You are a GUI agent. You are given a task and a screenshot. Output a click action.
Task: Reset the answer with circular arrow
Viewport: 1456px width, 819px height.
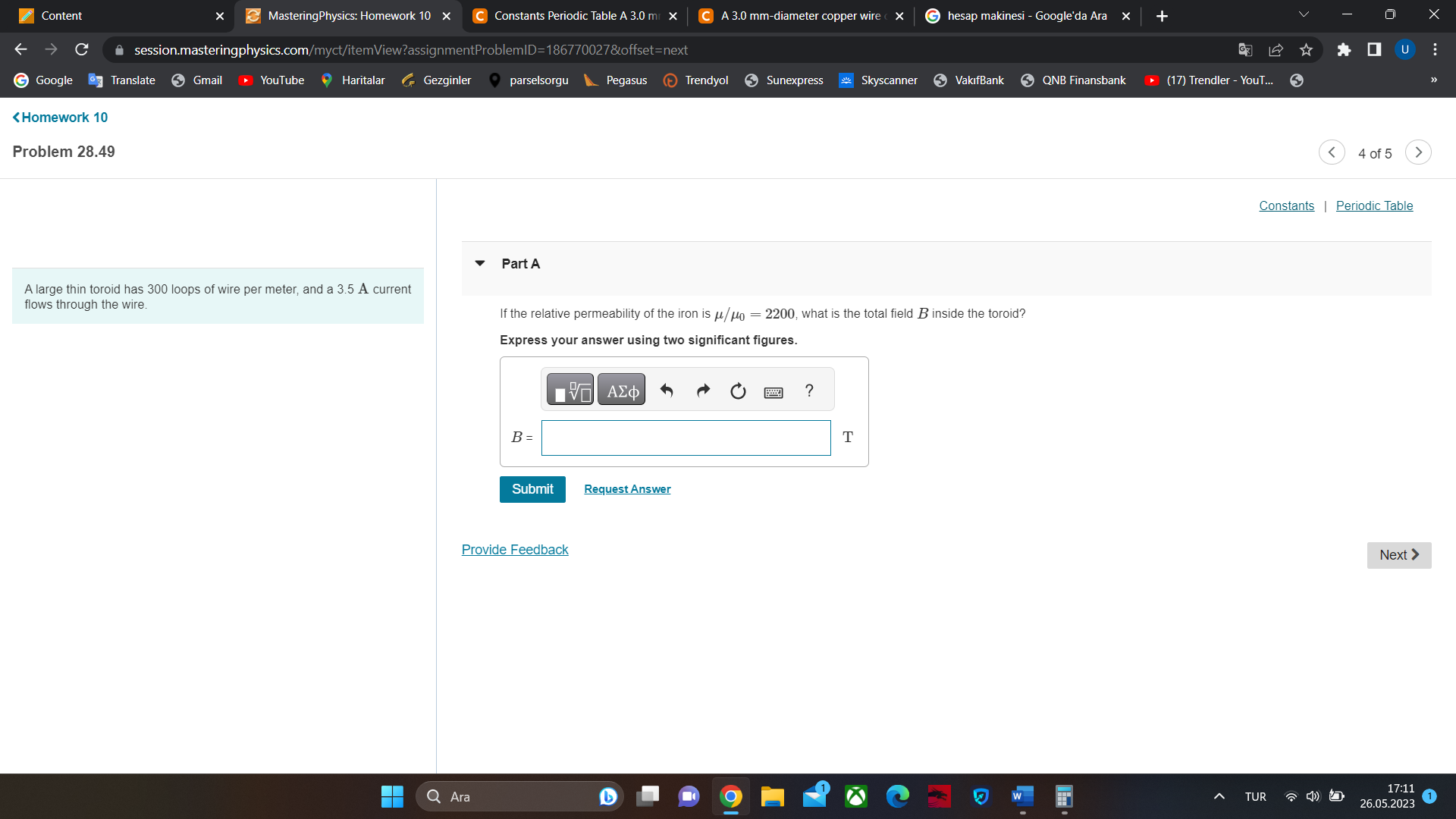pos(738,391)
